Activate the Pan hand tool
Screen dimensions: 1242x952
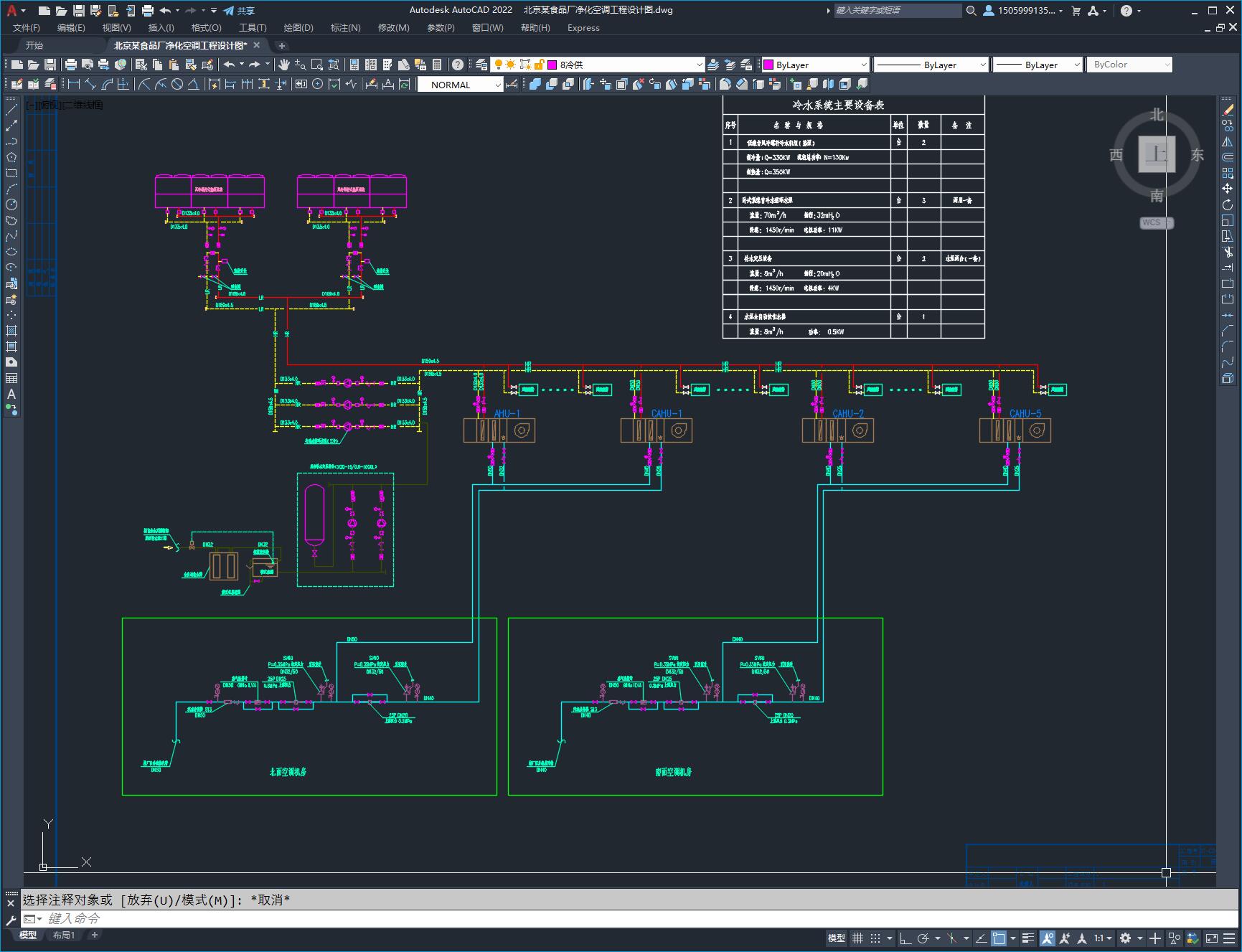tap(284, 65)
